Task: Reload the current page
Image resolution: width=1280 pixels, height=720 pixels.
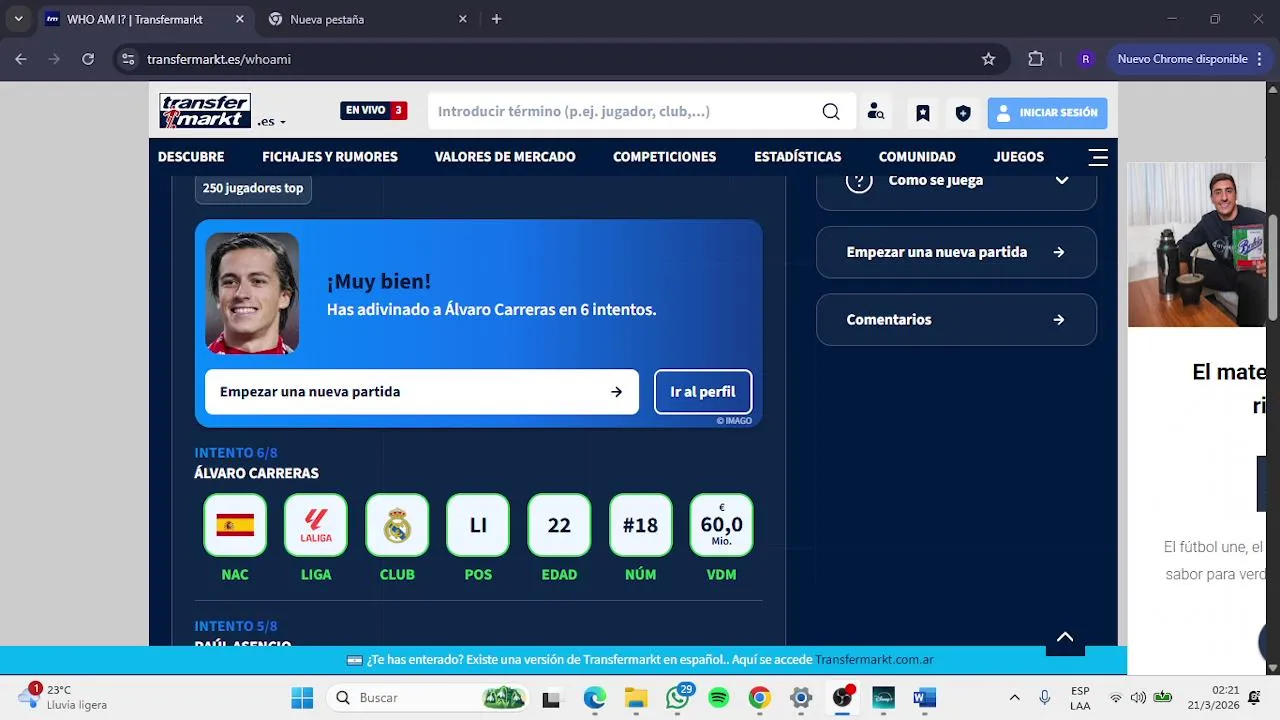Action: 88,59
